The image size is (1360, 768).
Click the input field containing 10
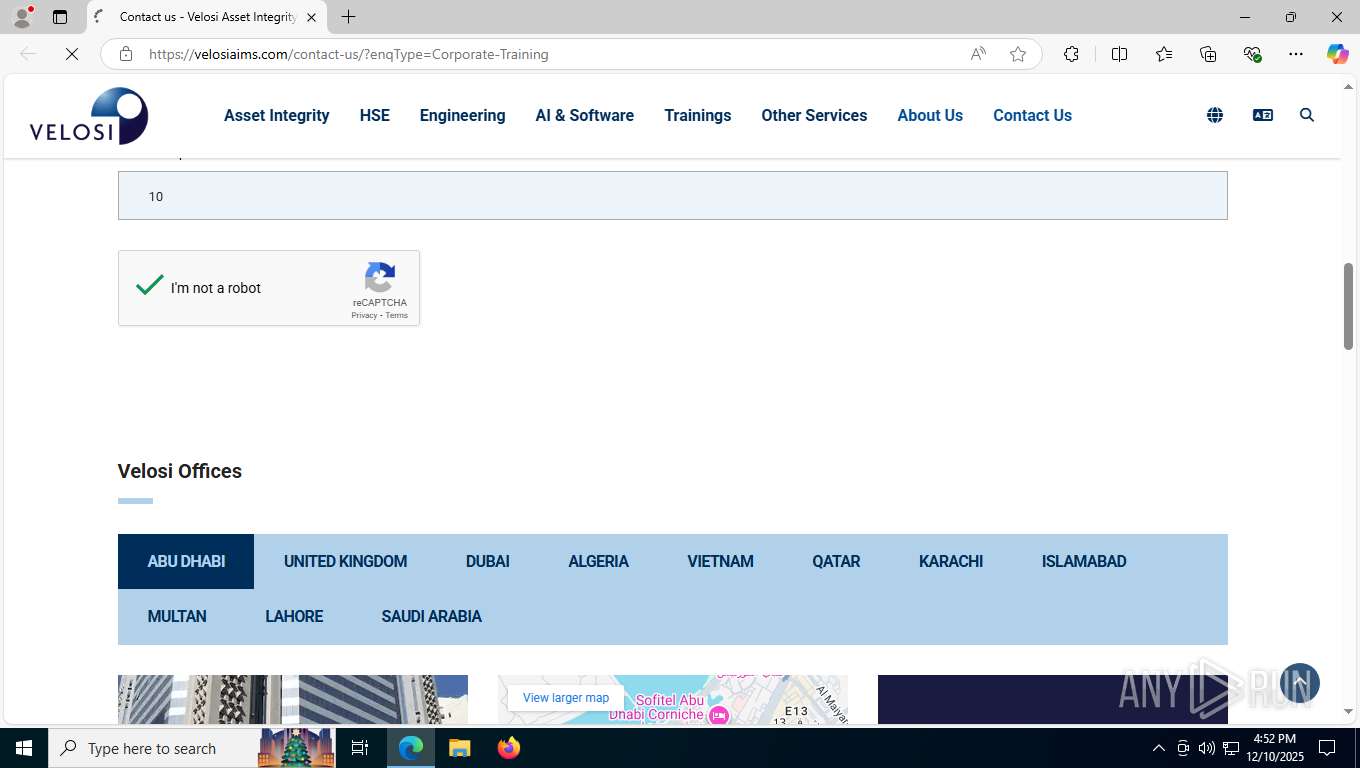pyautogui.click(x=672, y=195)
